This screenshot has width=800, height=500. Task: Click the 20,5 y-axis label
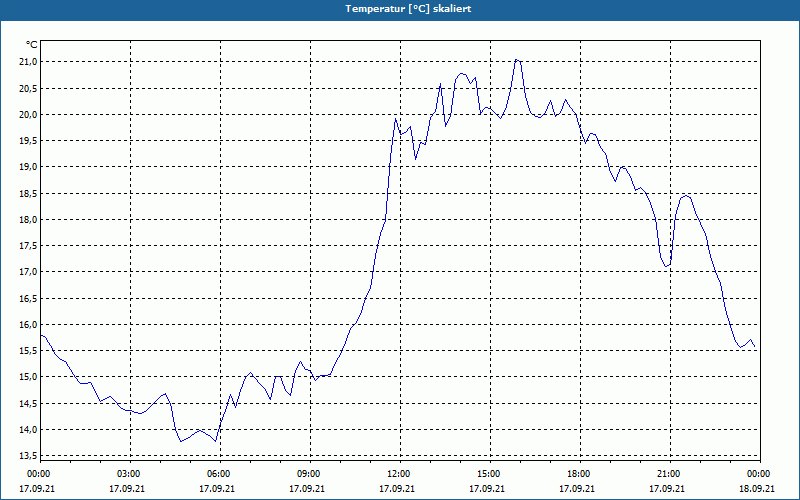pos(29,88)
